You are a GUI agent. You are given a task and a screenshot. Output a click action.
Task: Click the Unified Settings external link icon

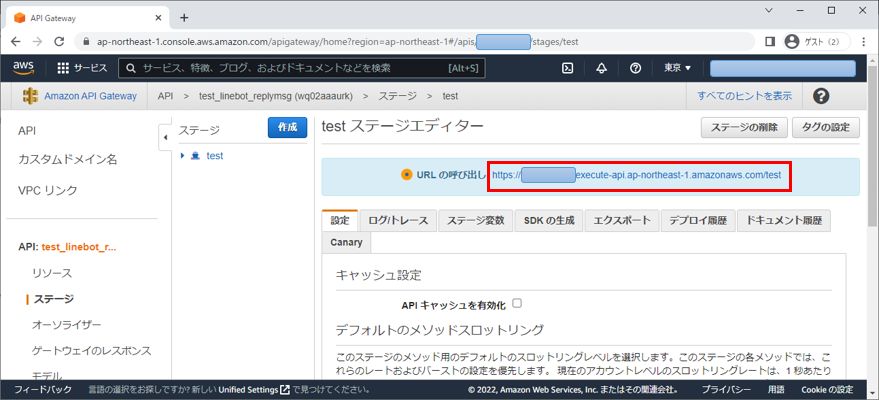pyautogui.click(x=285, y=389)
